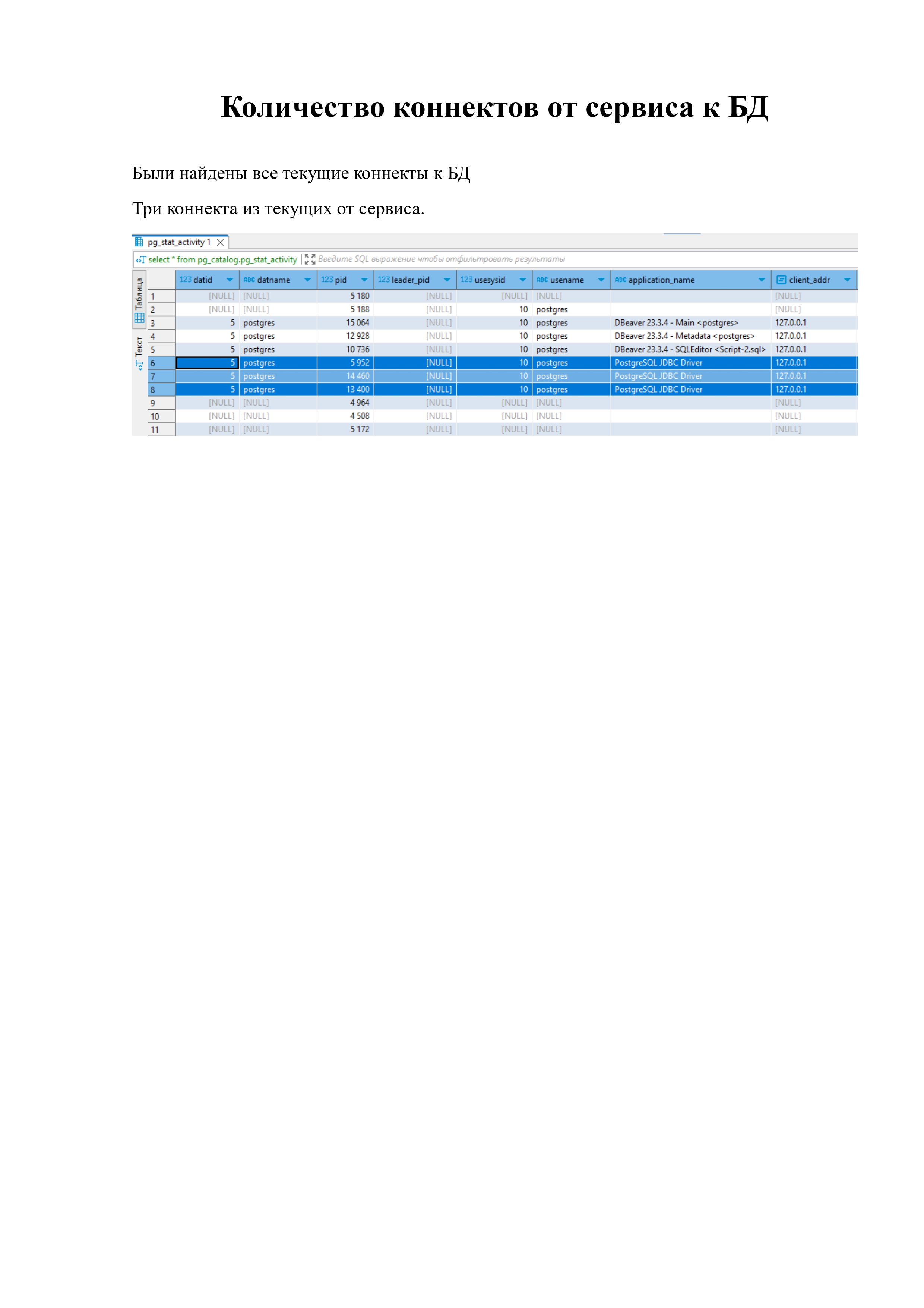Click the filter panel expand icon

[x=310, y=260]
